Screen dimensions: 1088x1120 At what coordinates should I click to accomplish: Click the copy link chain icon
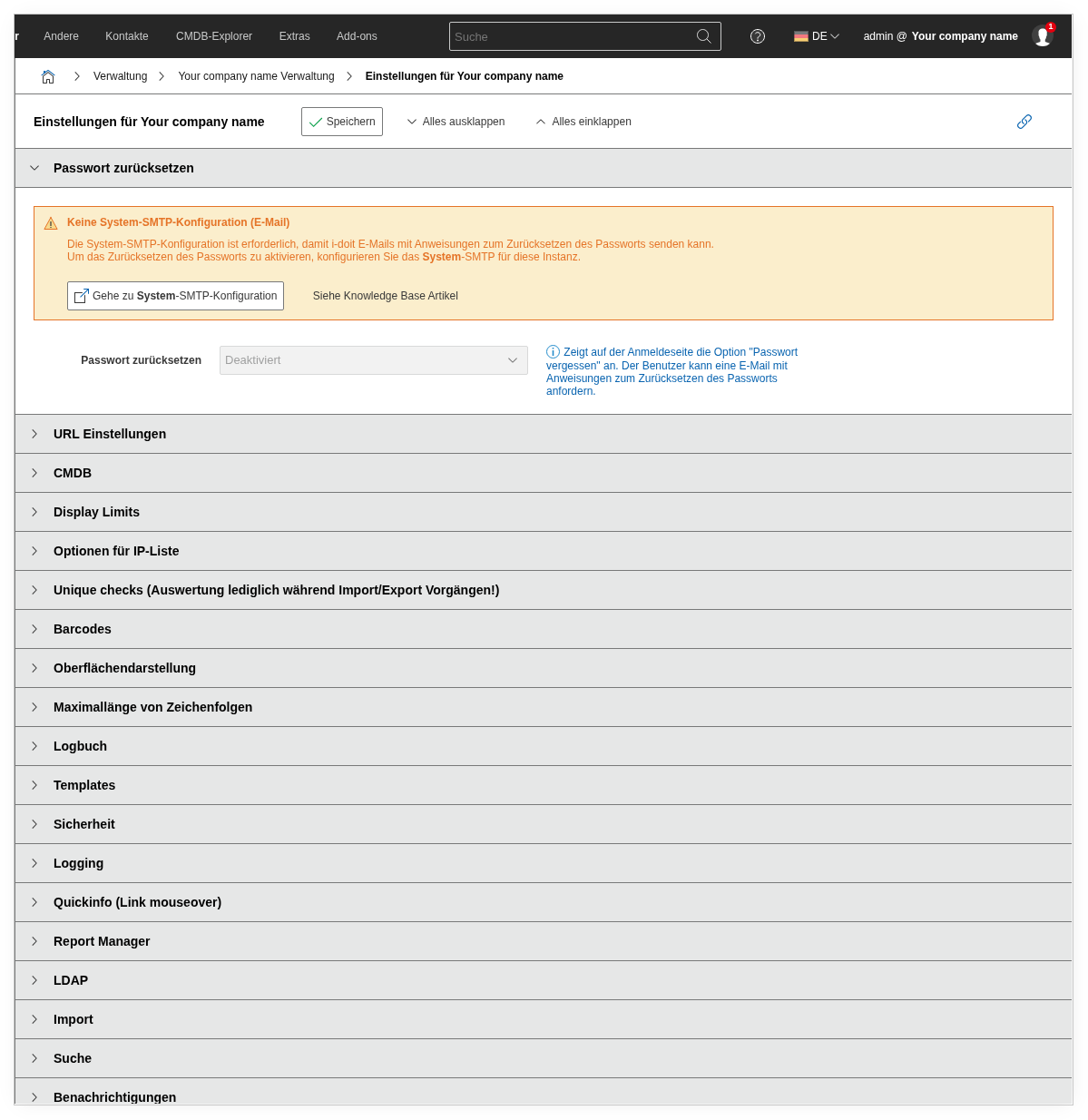pyautogui.click(x=1024, y=122)
